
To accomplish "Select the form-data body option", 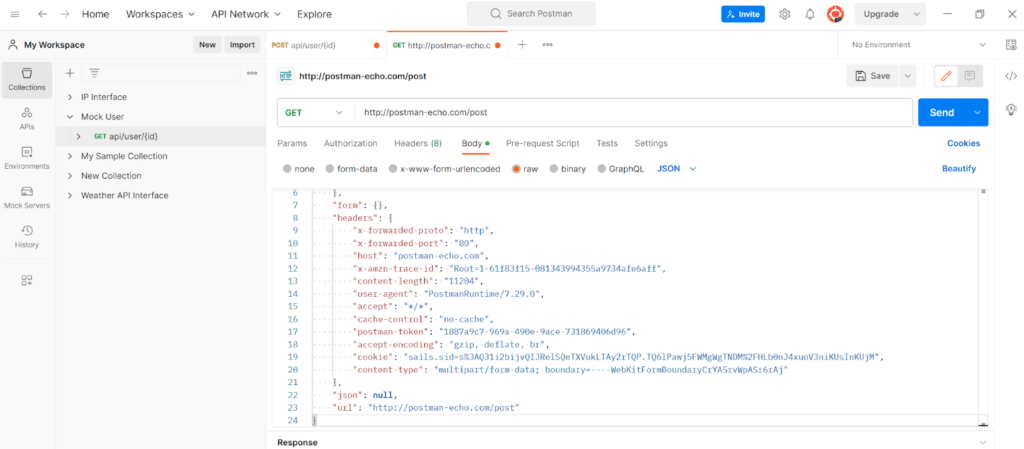I will (350, 169).
